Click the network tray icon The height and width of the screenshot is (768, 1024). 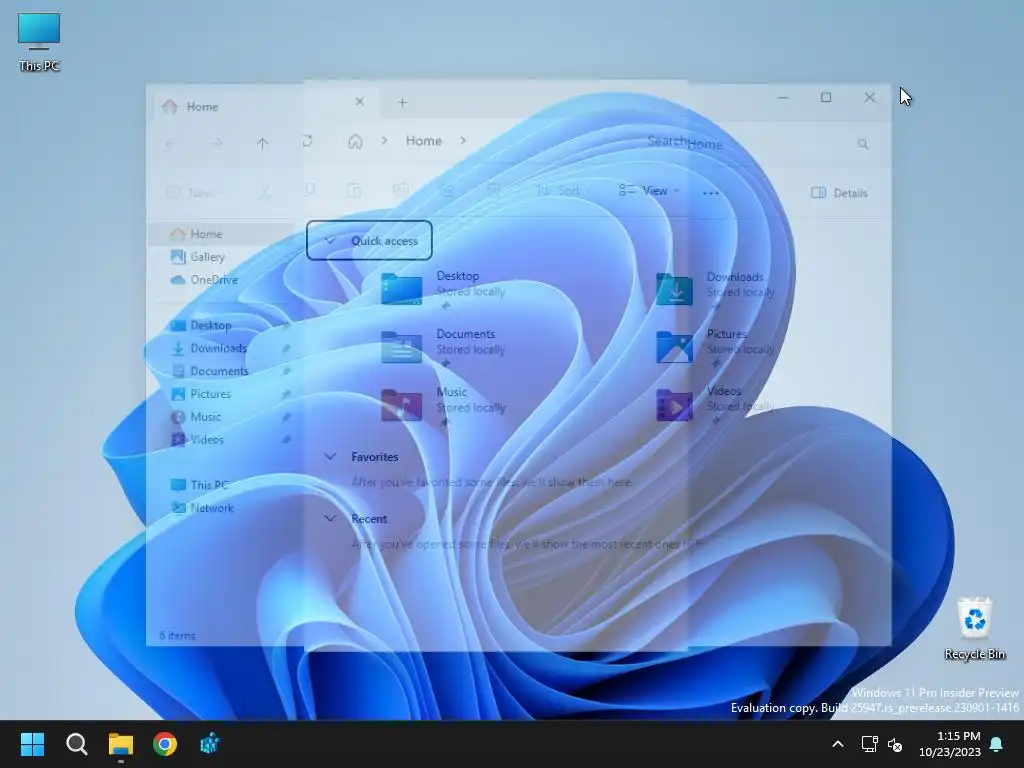[869, 744]
